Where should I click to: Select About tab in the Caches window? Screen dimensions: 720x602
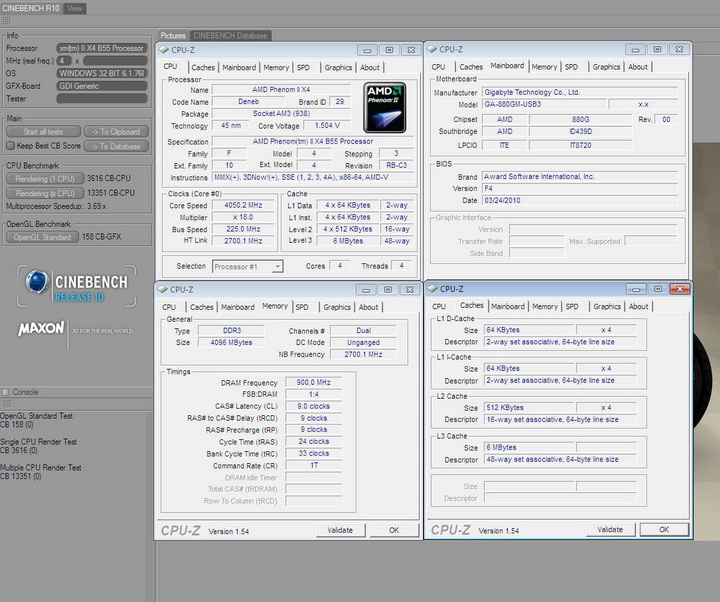639,306
